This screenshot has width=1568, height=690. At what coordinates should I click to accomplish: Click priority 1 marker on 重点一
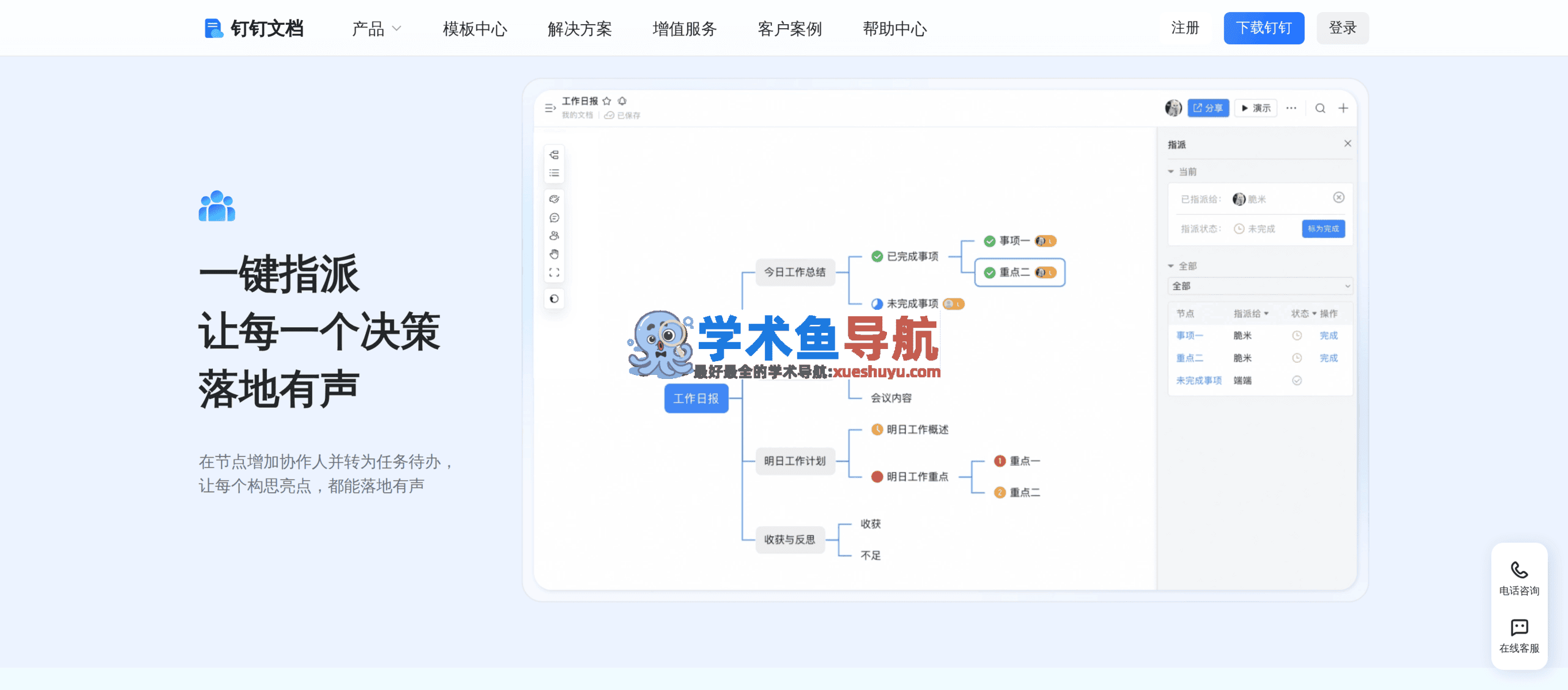1000,461
